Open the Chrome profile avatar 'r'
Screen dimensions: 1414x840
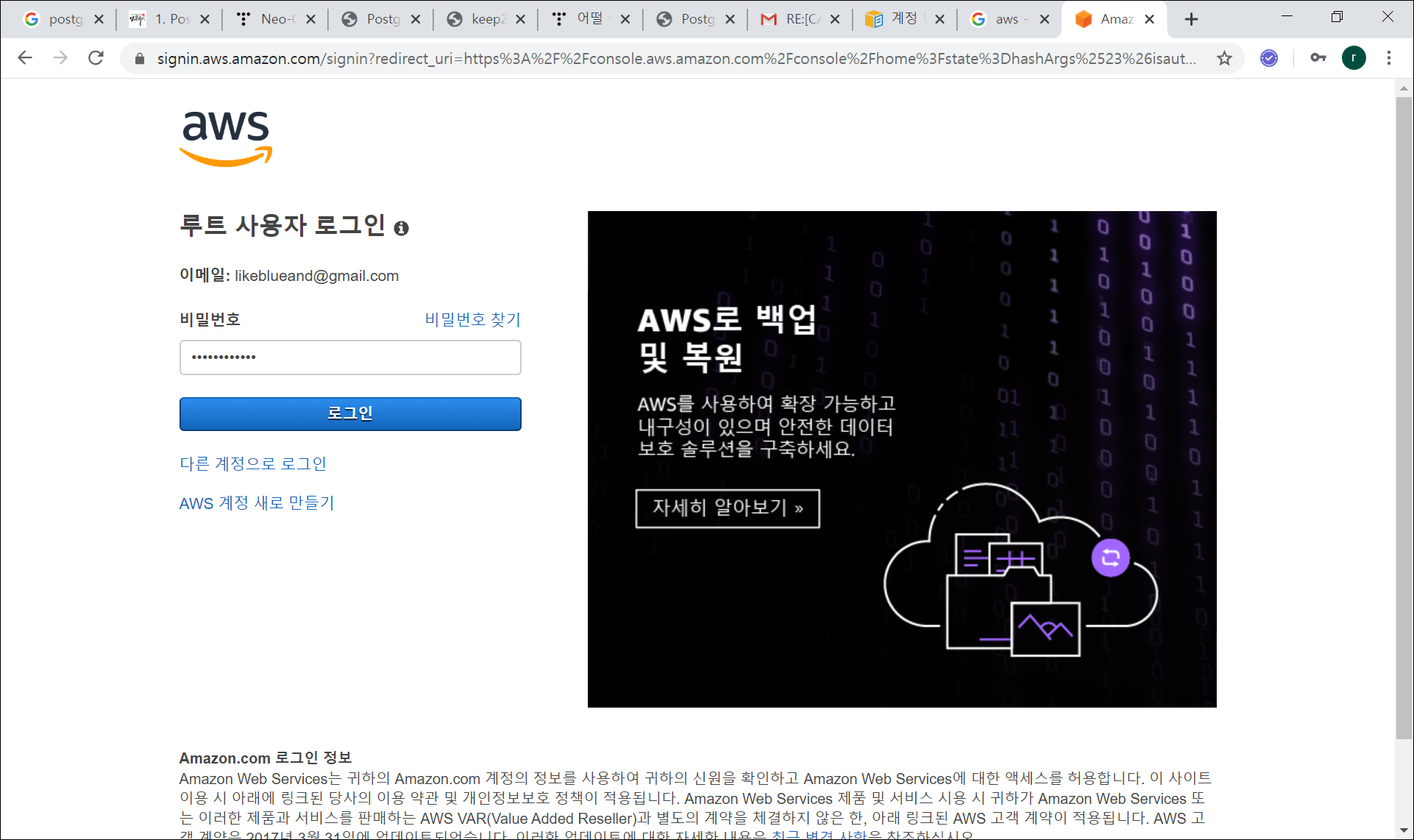1354,58
